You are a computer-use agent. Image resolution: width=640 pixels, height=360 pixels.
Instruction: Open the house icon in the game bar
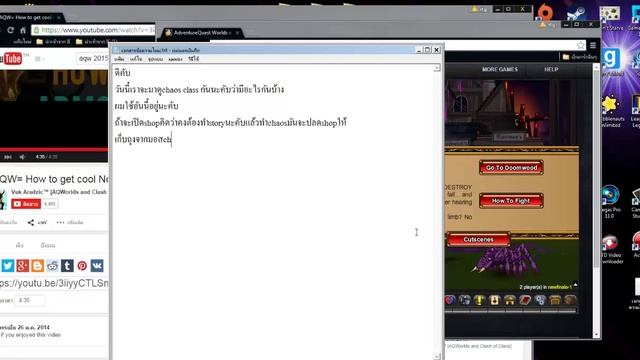point(510,300)
